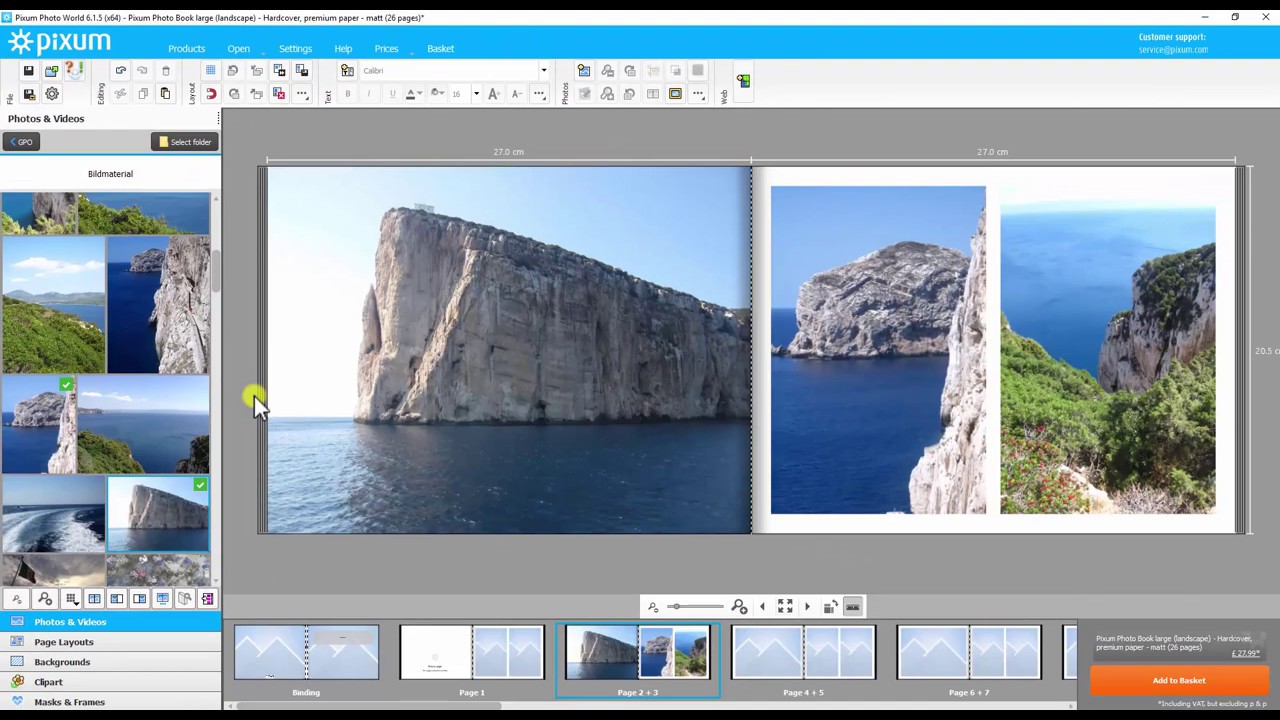Open settings via the gear icon
The height and width of the screenshot is (720, 1280).
pyautogui.click(x=52, y=94)
